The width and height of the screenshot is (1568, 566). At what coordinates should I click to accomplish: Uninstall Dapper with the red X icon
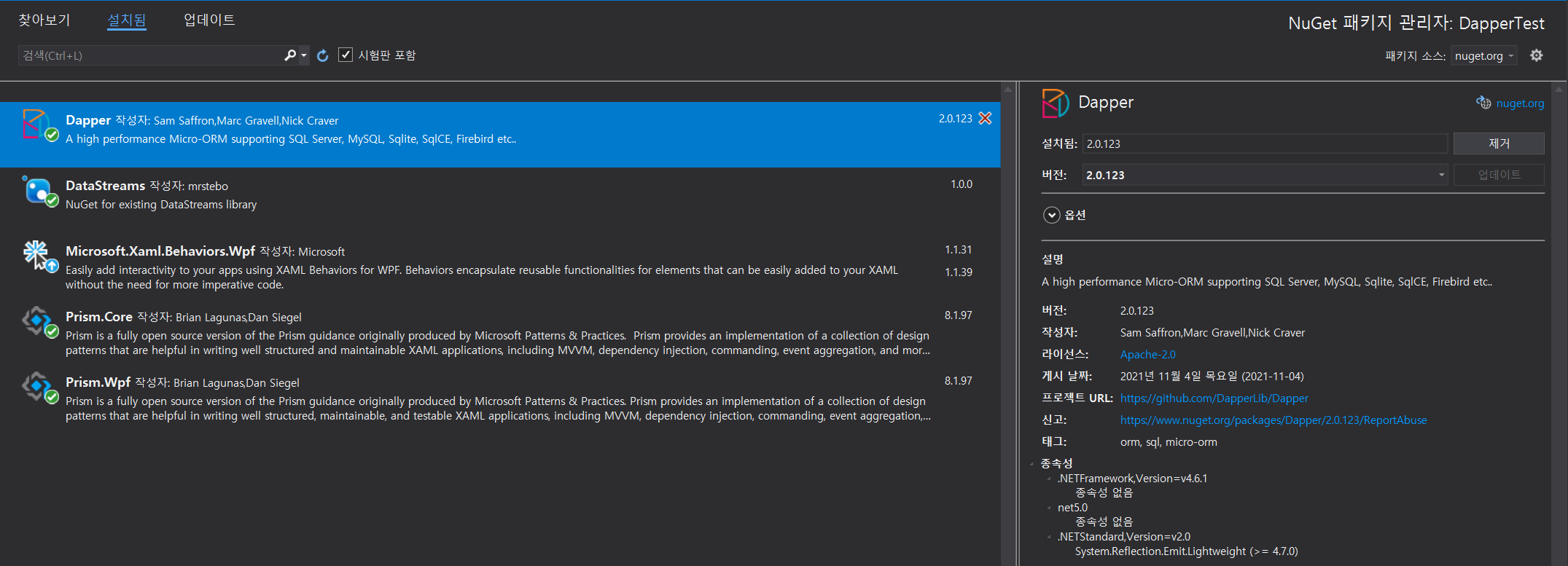985,118
